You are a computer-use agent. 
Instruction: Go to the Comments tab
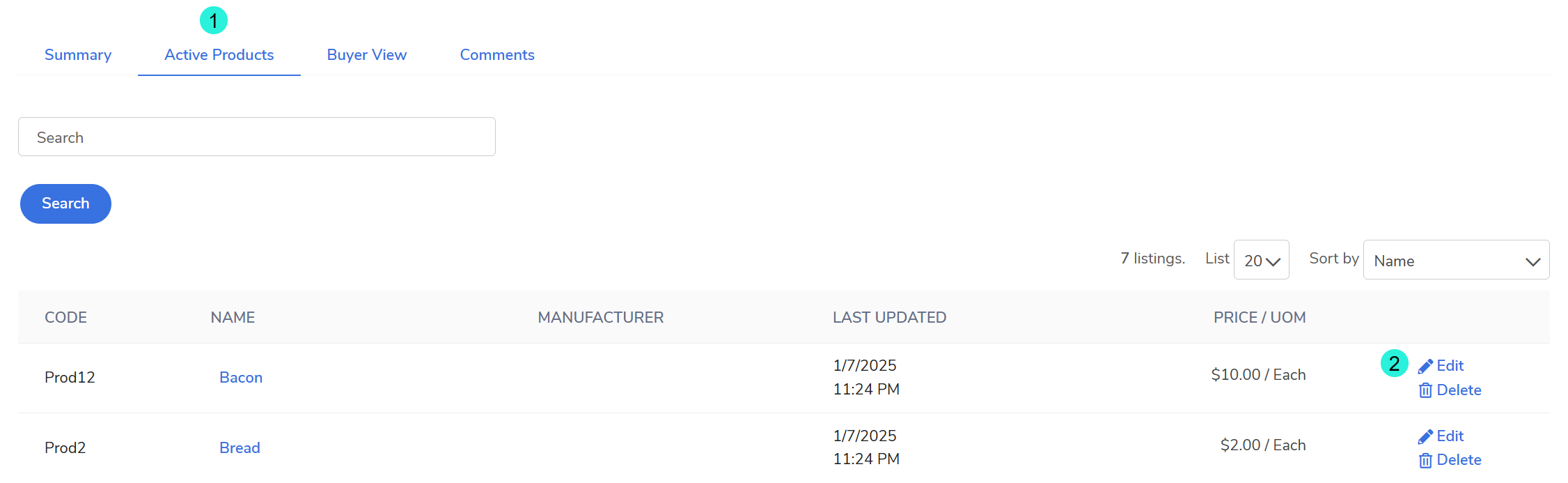(x=497, y=55)
